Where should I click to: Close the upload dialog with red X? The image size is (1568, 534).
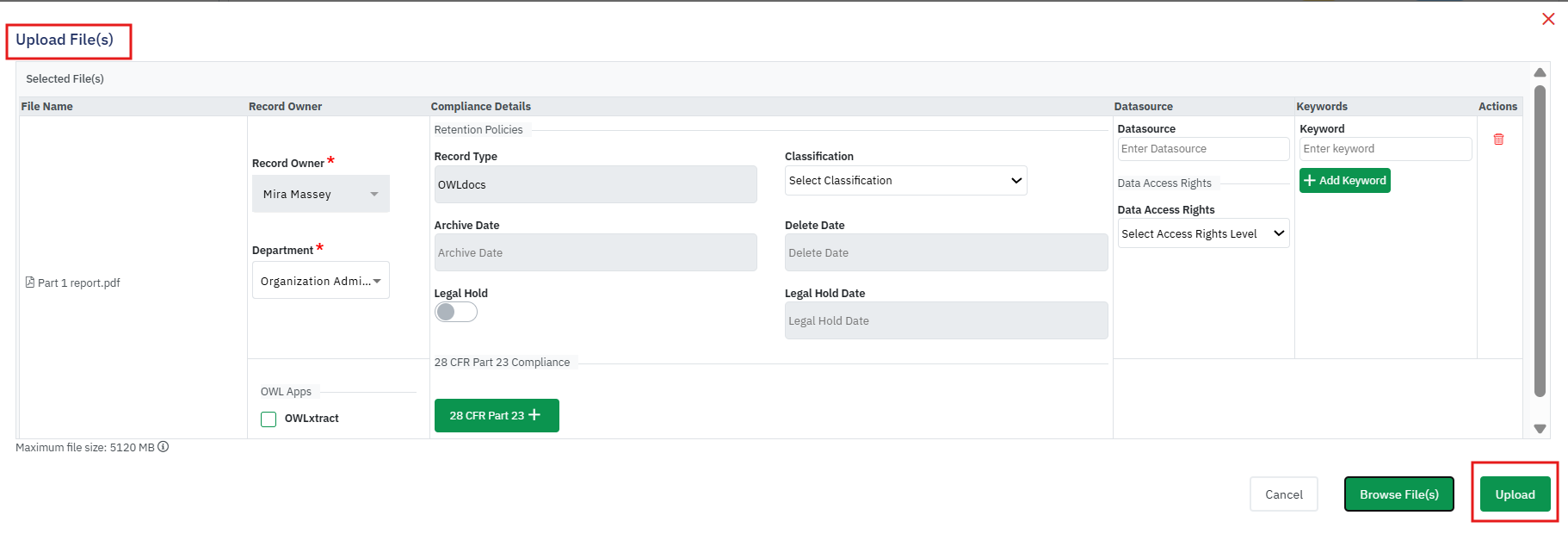click(1548, 19)
